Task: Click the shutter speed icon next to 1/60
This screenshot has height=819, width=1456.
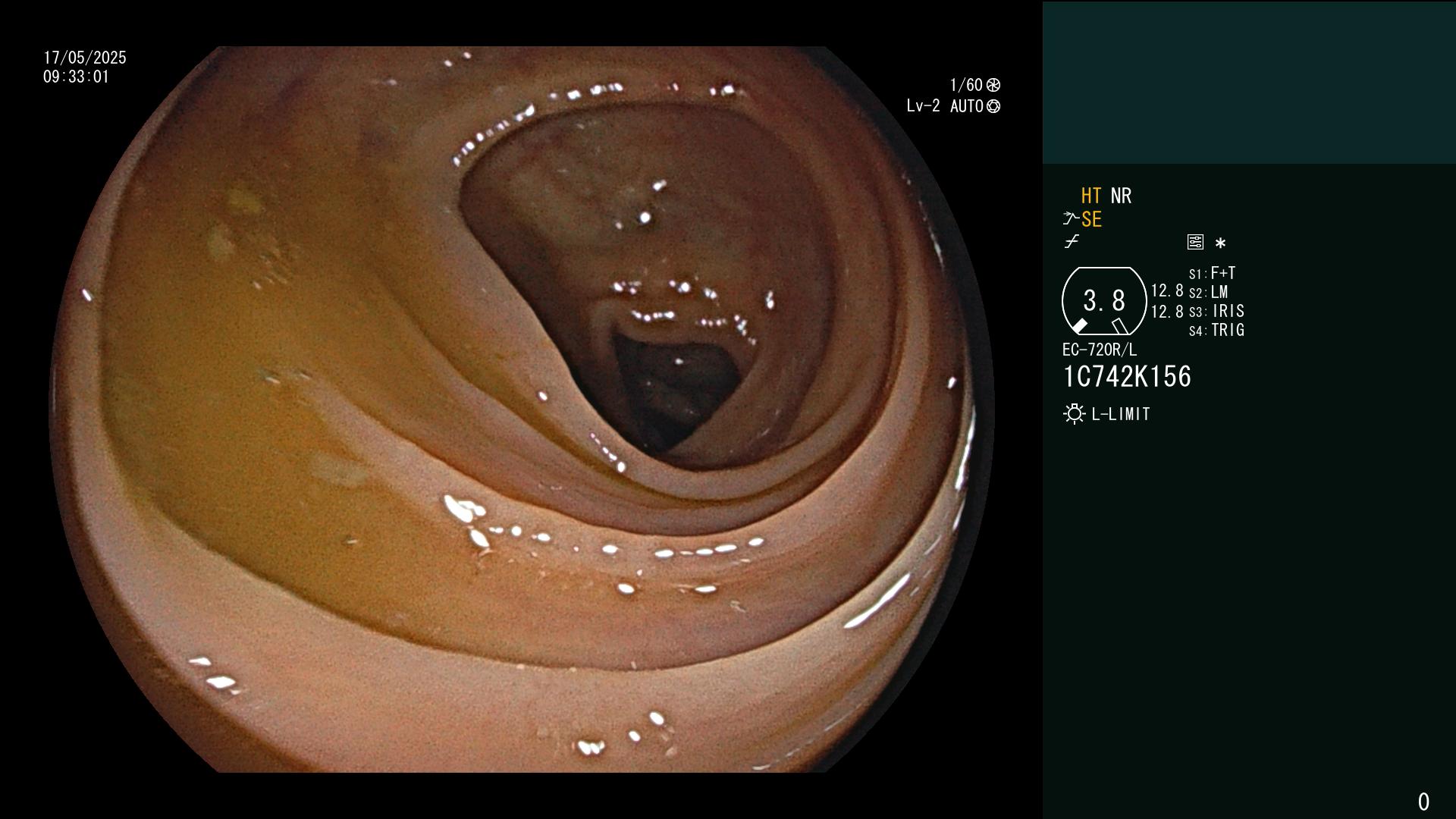Action: tap(993, 85)
